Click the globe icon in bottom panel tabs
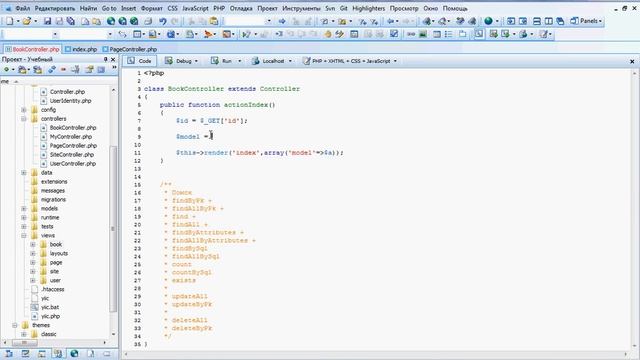The width and height of the screenshot is (640, 360). pyautogui.click(x=74, y=353)
